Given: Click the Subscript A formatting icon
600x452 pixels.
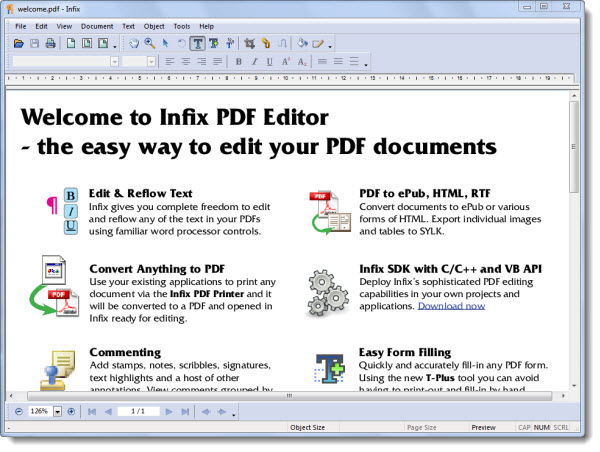Looking at the screenshot, I should (x=302, y=62).
